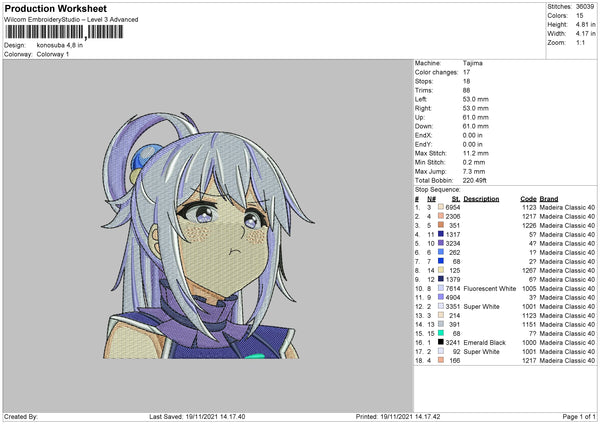Click the 'Created By:' footer label
The image size is (600, 424).
click(21, 416)
